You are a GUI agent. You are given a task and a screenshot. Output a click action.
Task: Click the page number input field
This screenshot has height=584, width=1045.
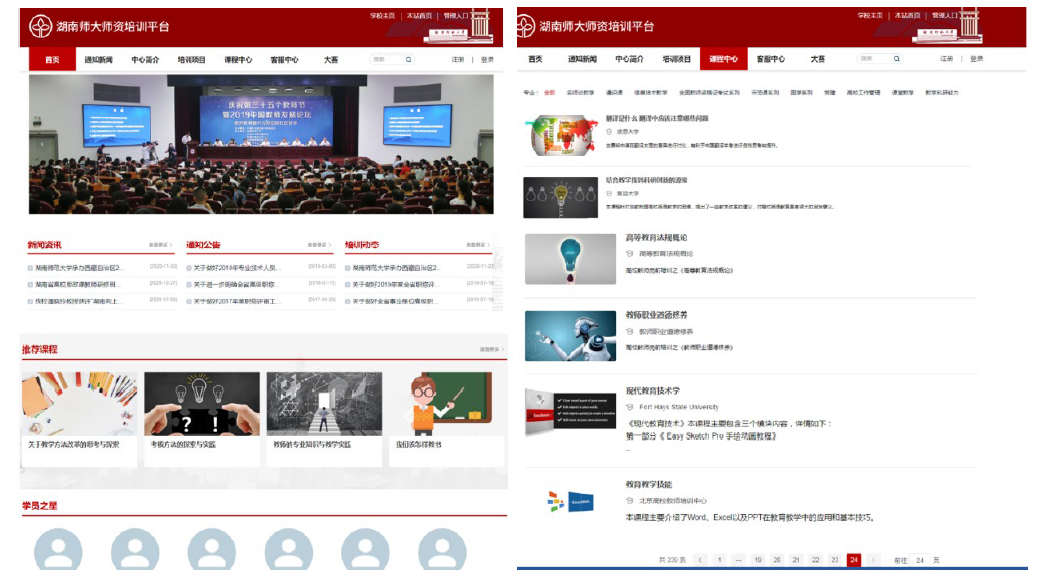pyautogui.click(x=920, y=560)
